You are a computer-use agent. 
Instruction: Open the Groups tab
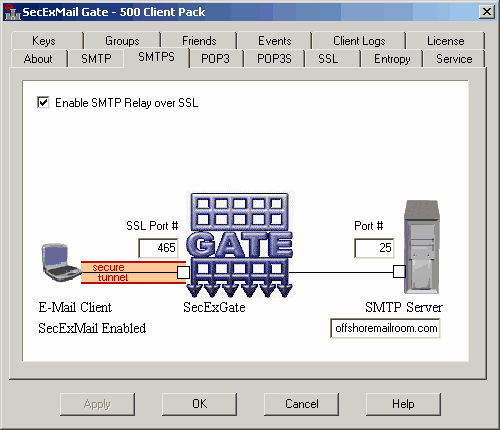coord(122,41)
